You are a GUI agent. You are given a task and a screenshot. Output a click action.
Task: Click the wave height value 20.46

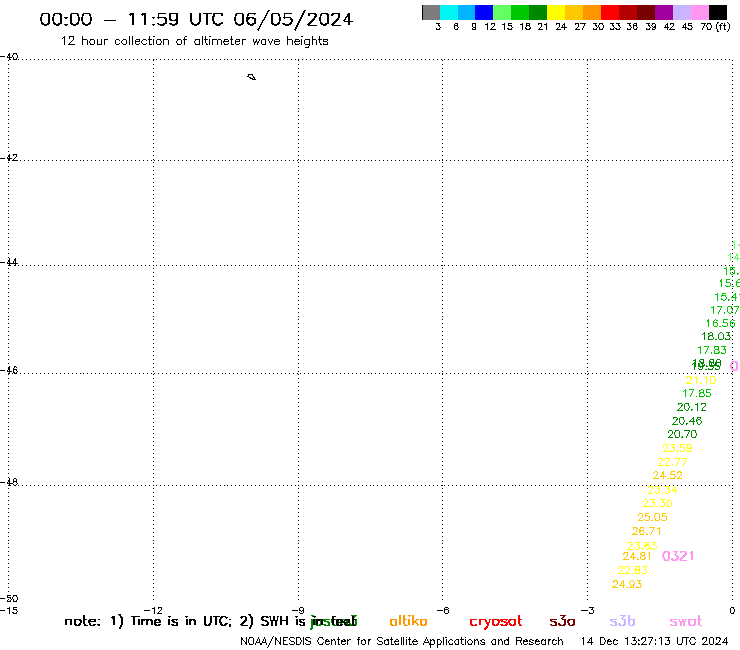[x=687, y=421]
